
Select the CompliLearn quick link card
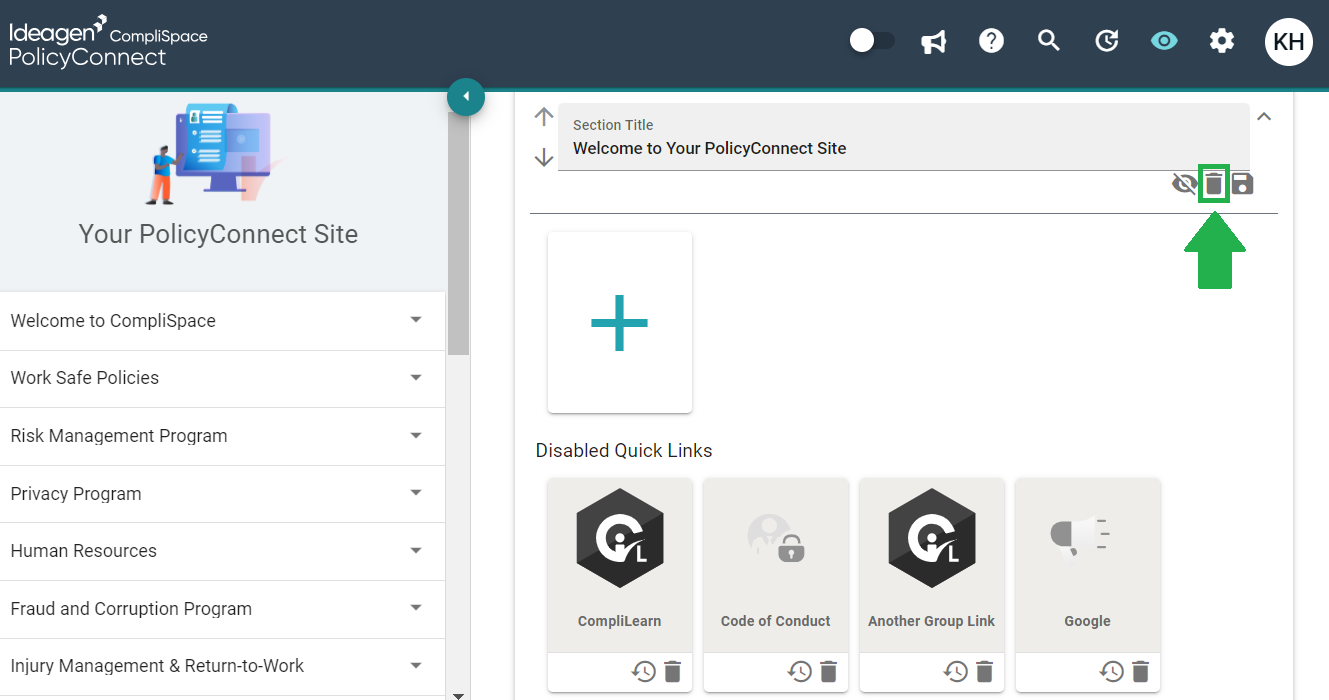(620, 565)
